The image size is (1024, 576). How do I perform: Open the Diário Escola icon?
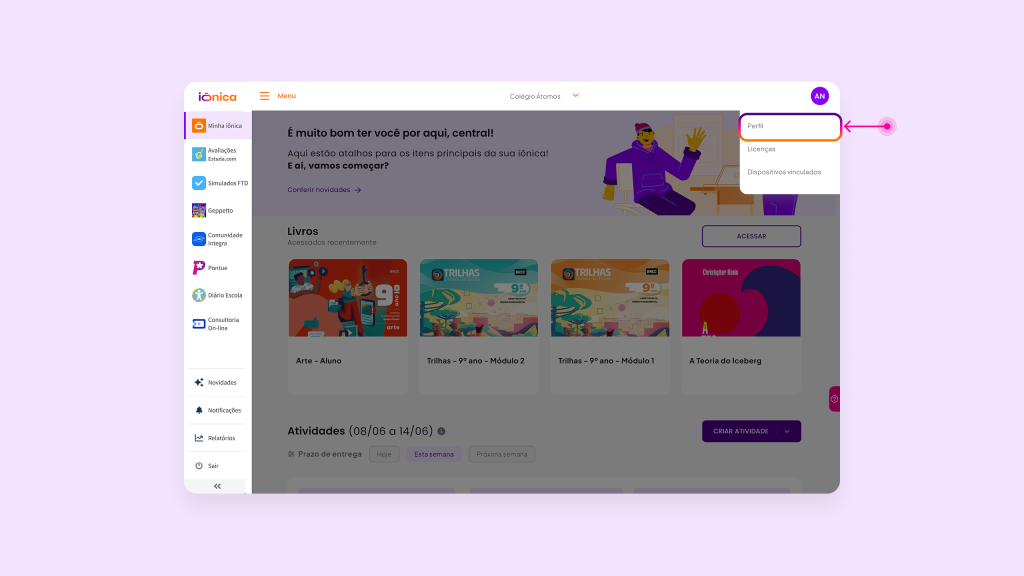pos(199,295)
